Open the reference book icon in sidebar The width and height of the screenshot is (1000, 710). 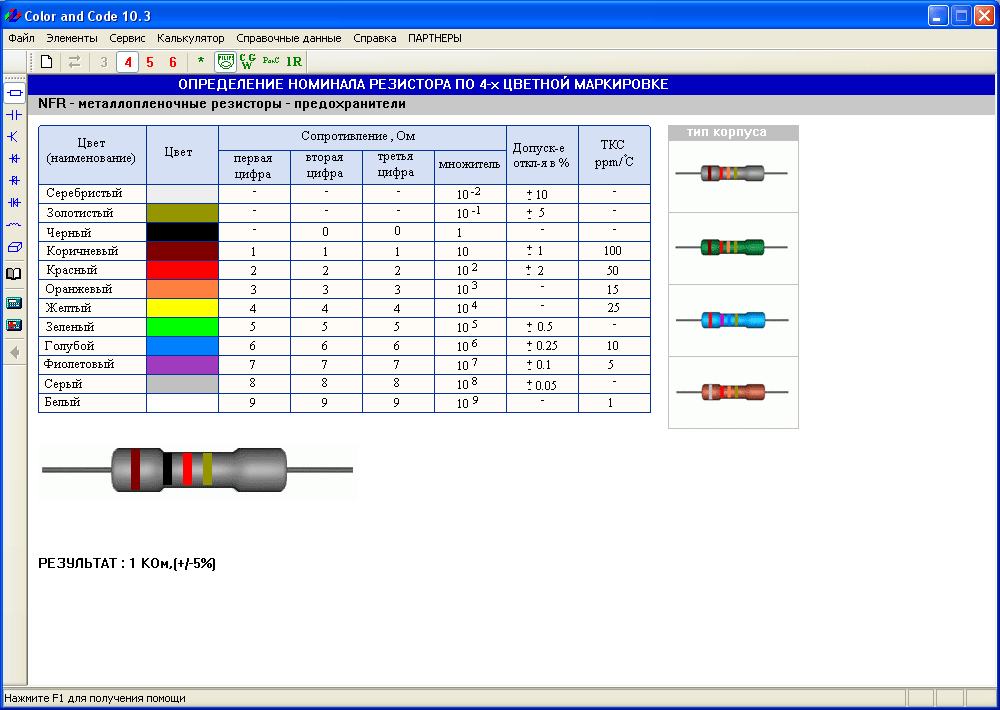tap(14, 273)
